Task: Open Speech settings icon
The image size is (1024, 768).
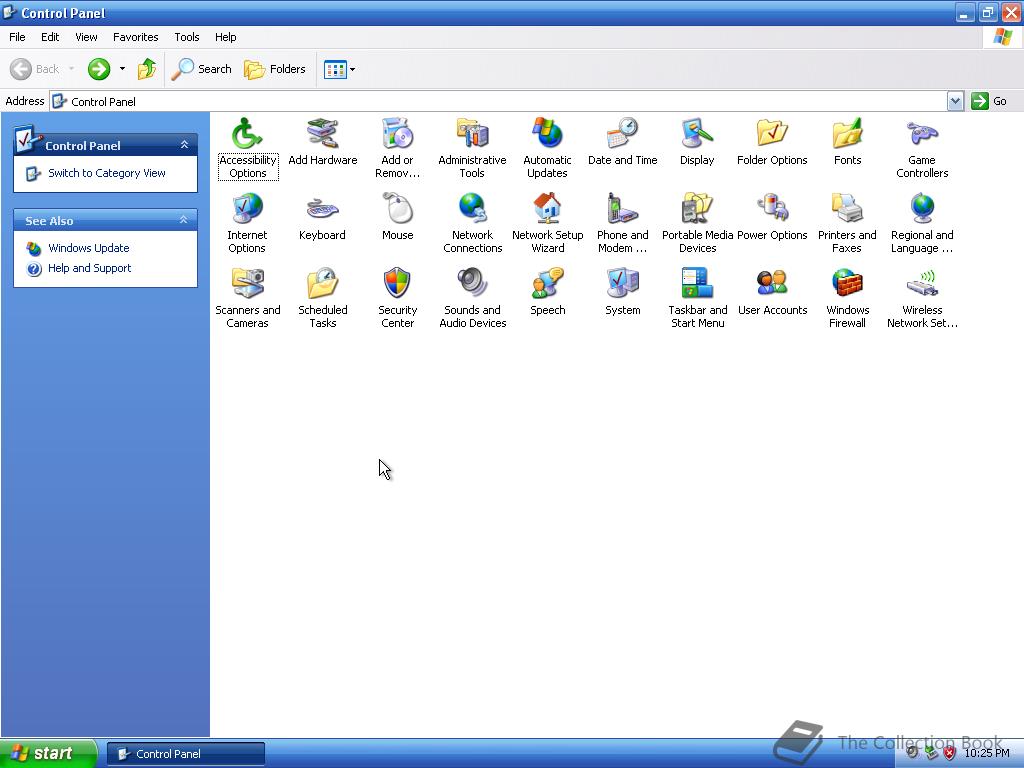Action: click(x=547, y=284)
